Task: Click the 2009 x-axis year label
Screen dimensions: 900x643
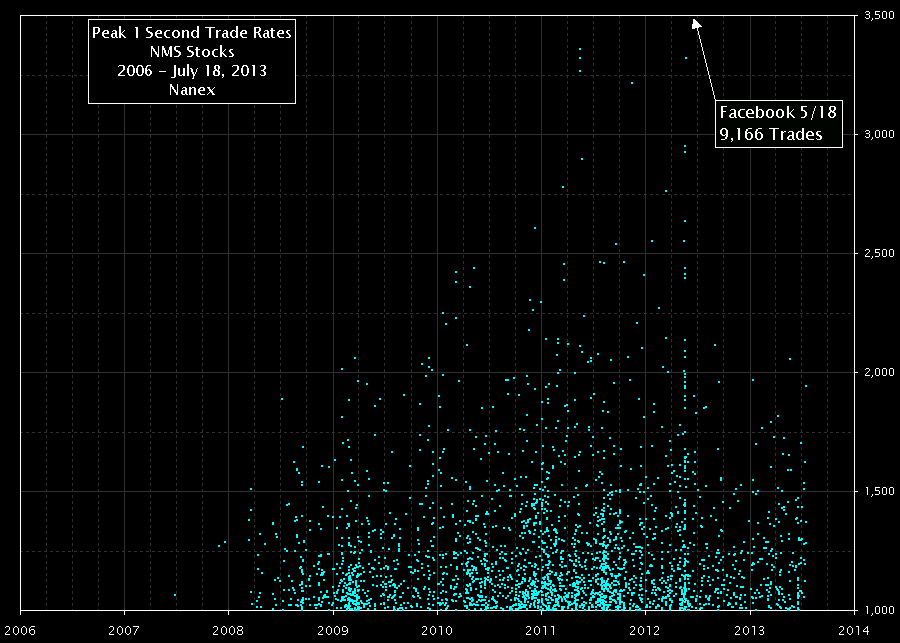Action: click(x=333, y=630)
